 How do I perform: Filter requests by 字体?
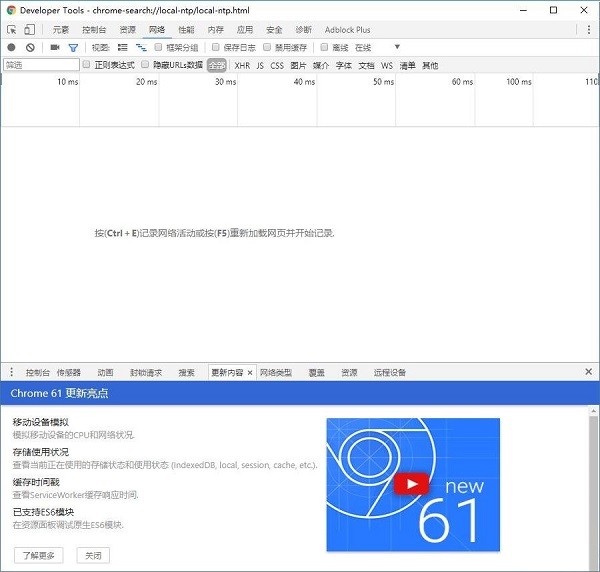coord(344,66)
